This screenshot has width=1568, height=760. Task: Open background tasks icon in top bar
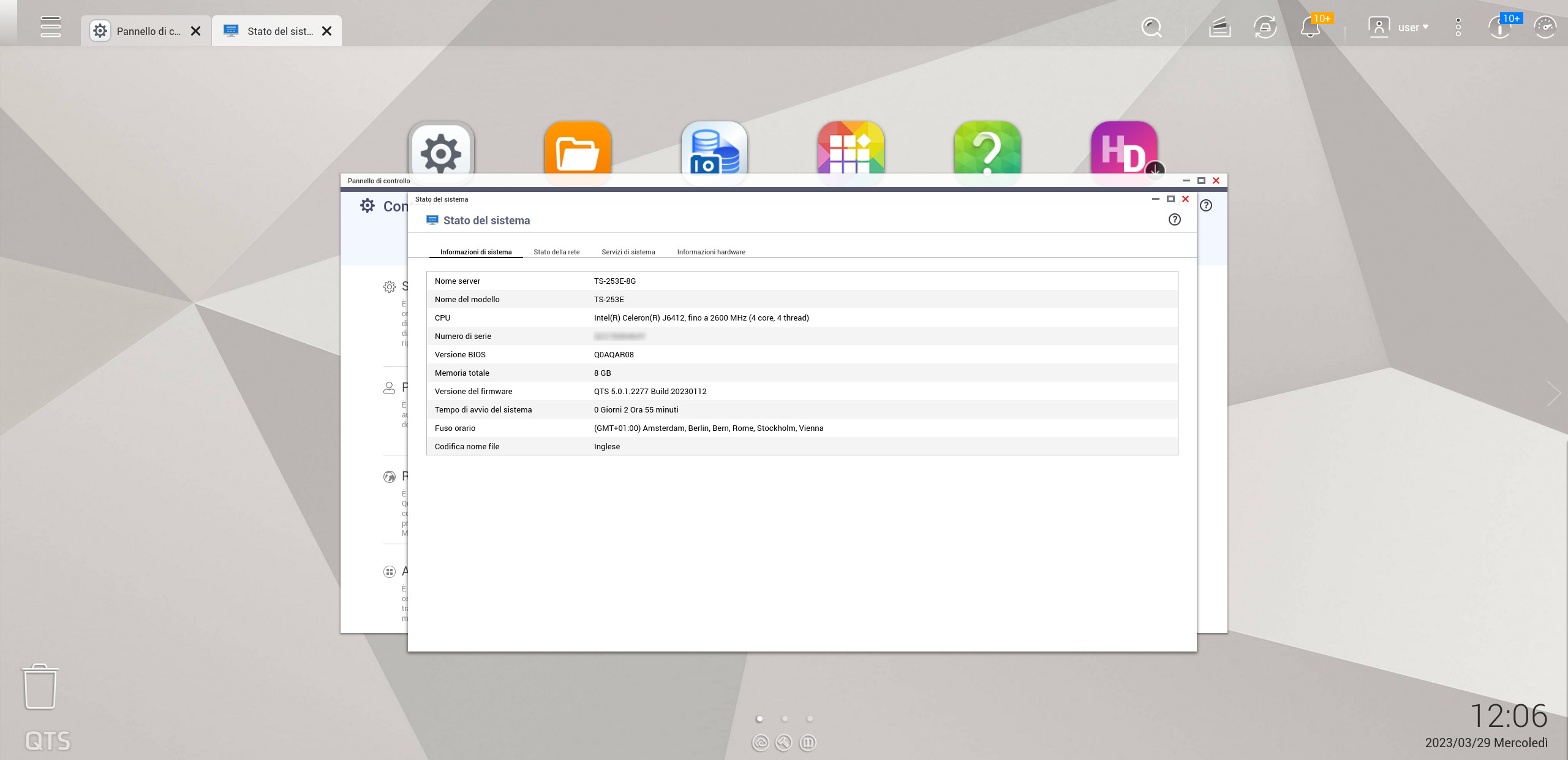point(1220,28)
